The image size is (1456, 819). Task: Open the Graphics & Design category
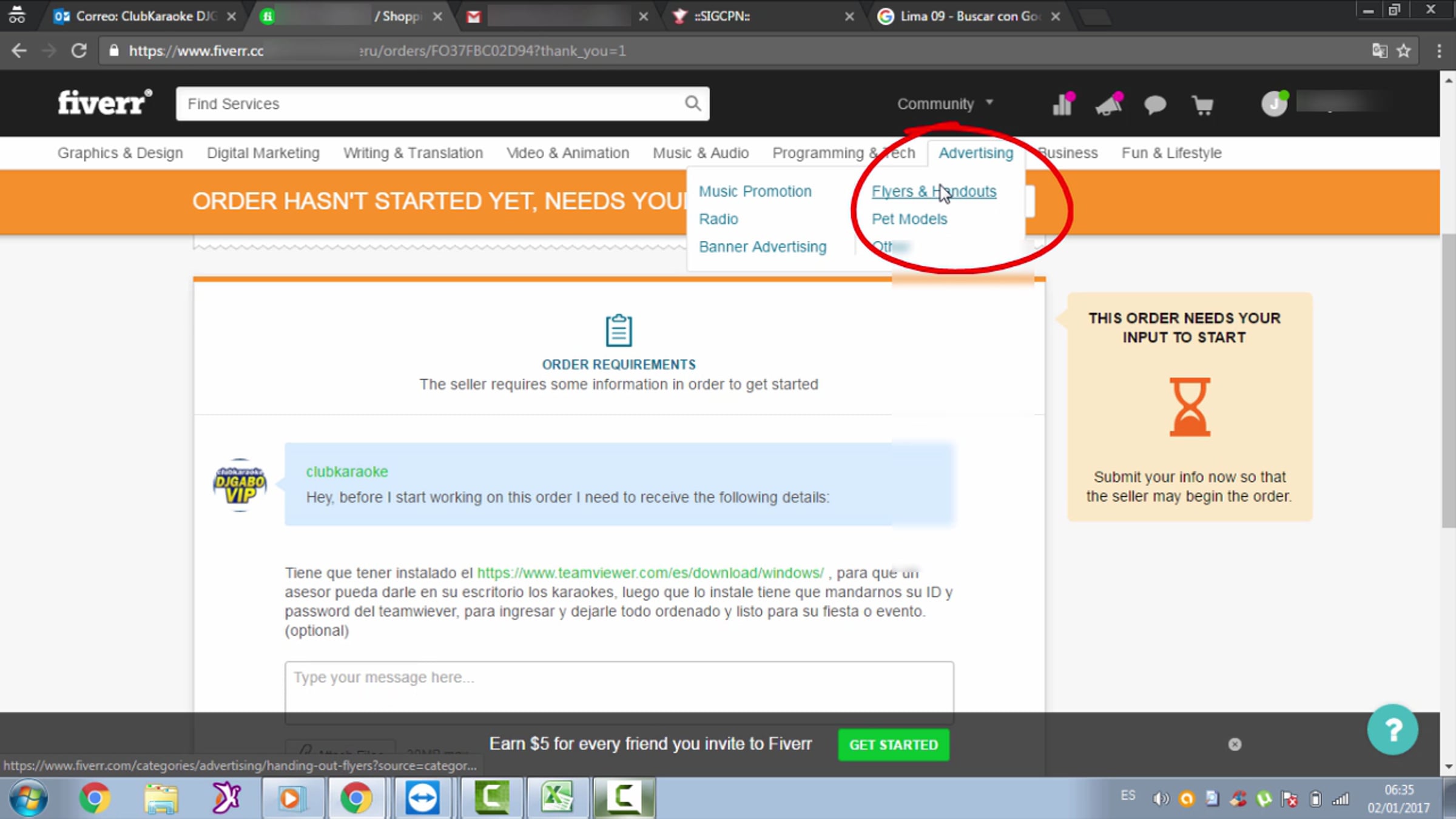coord(120,153)
